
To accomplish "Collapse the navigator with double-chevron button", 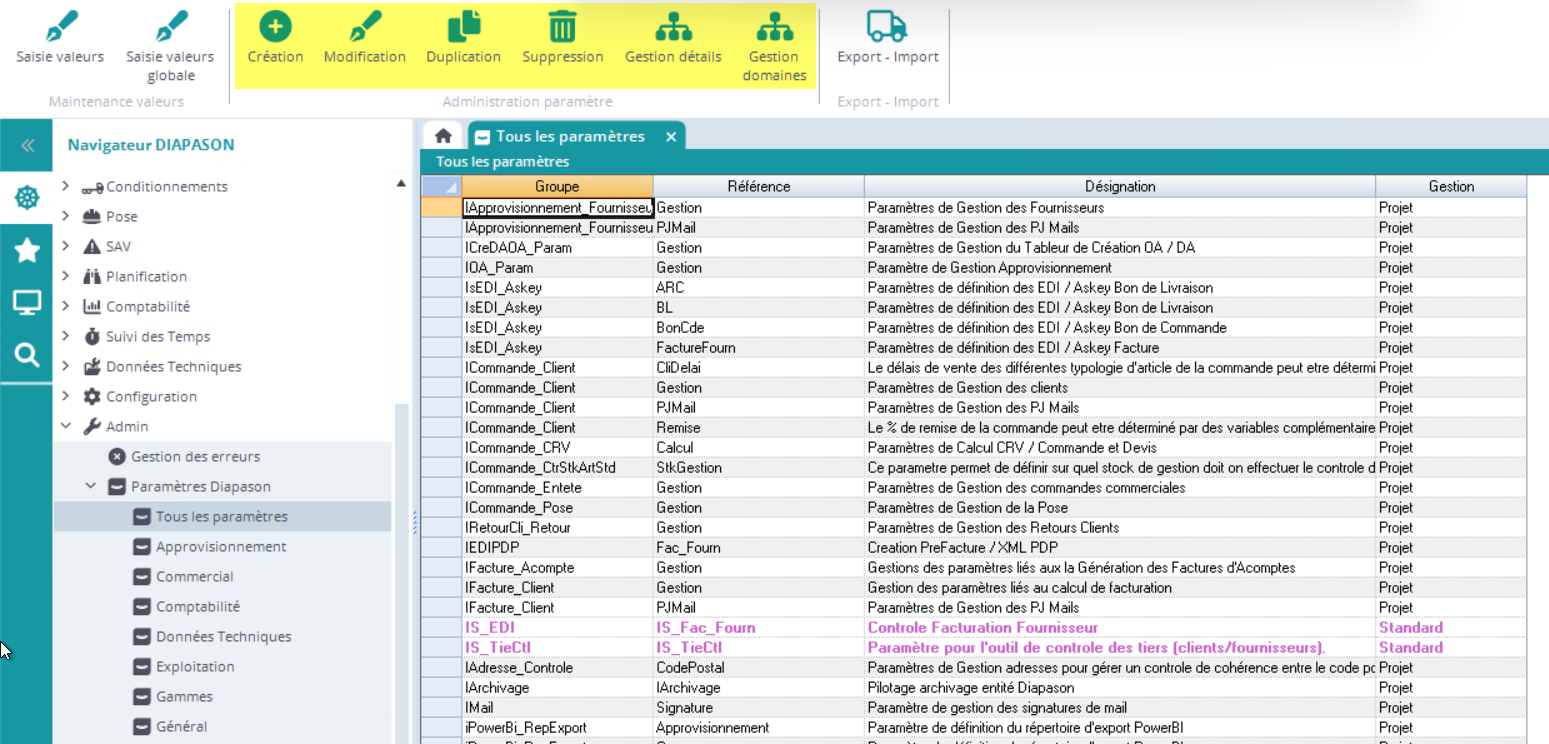I will click(x=27, y=146).
